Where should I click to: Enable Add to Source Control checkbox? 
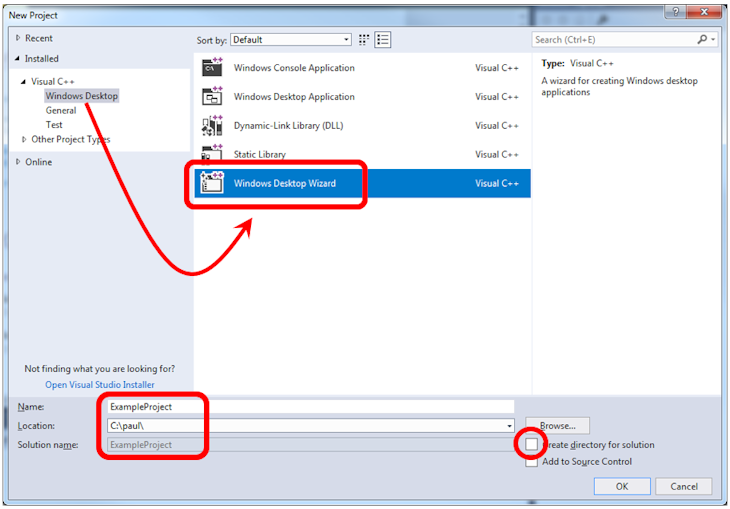coord(531,461)
